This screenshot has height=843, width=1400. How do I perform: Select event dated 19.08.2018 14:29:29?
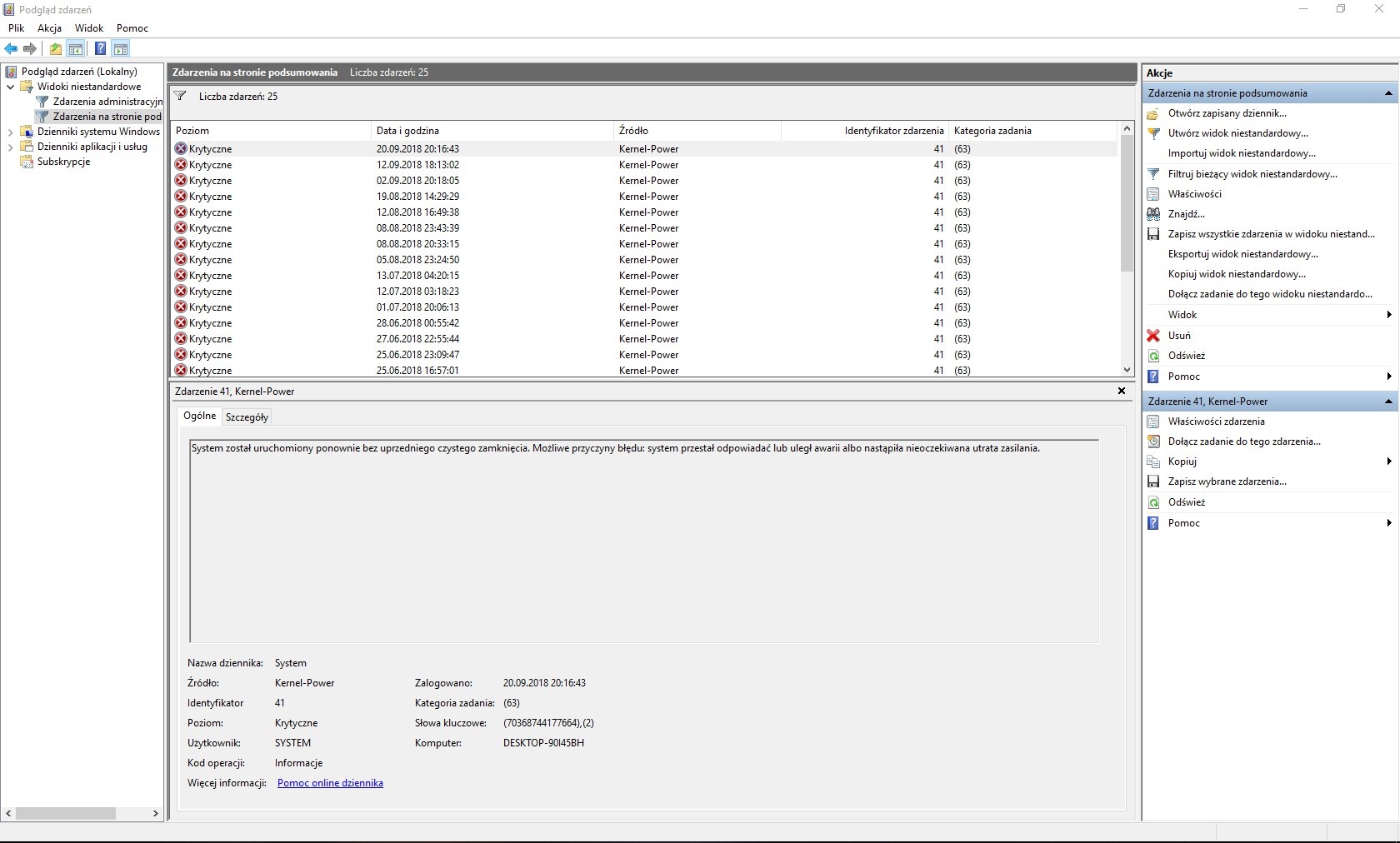[x=644, y=197]
